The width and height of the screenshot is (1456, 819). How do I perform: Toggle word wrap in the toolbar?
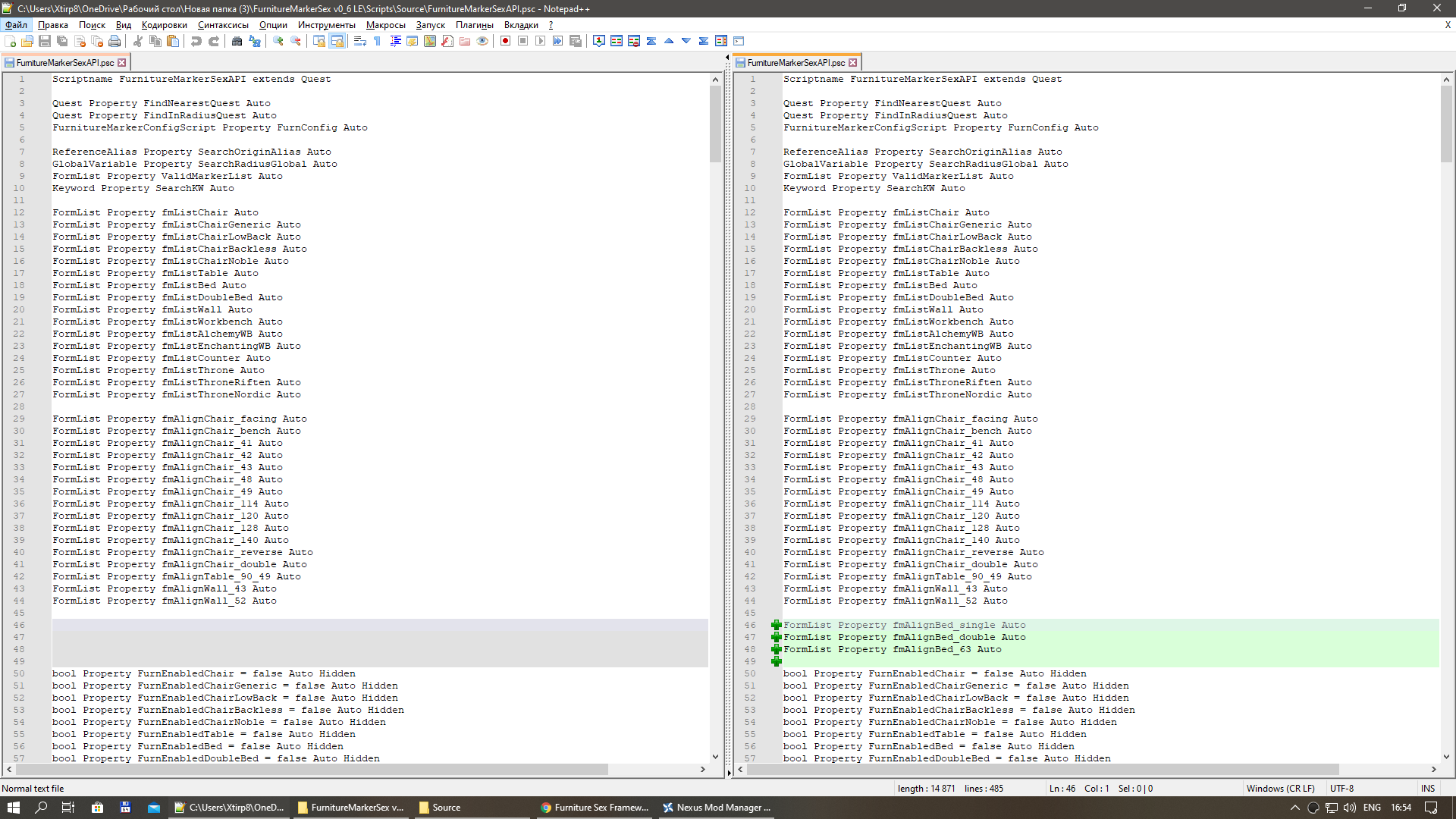pos(360,41)
